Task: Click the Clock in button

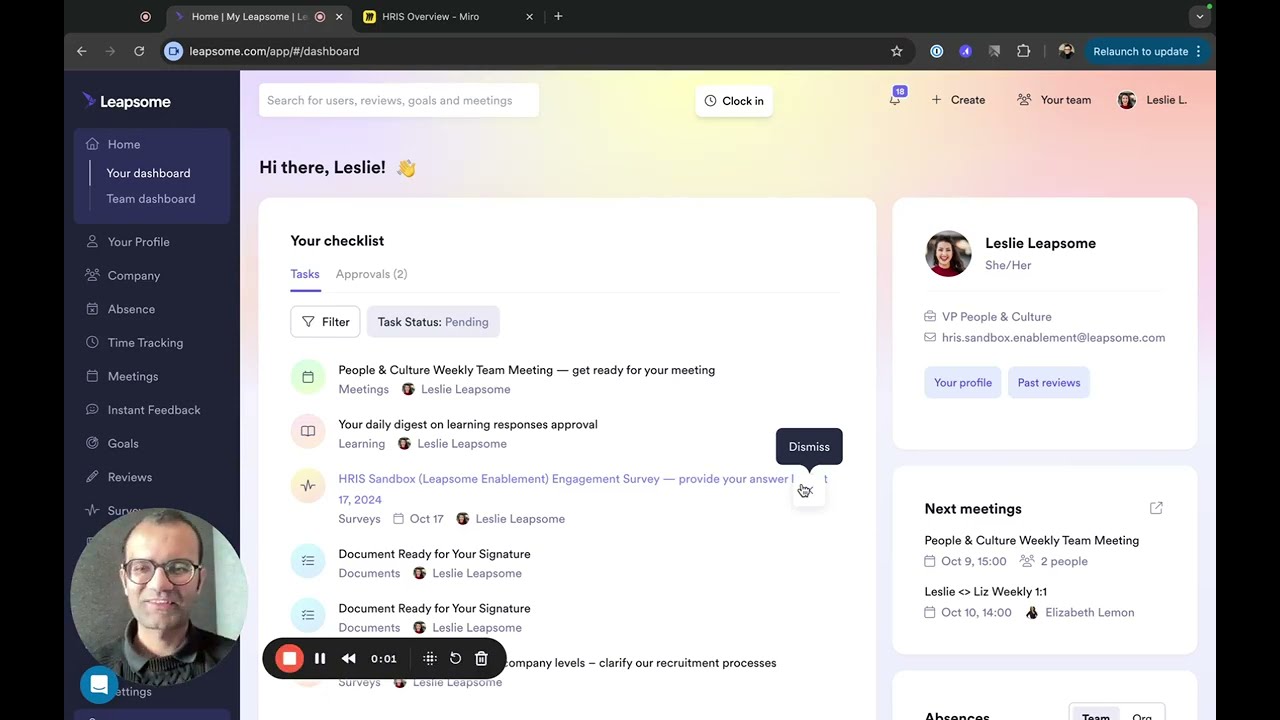Action: click(734, 101)
